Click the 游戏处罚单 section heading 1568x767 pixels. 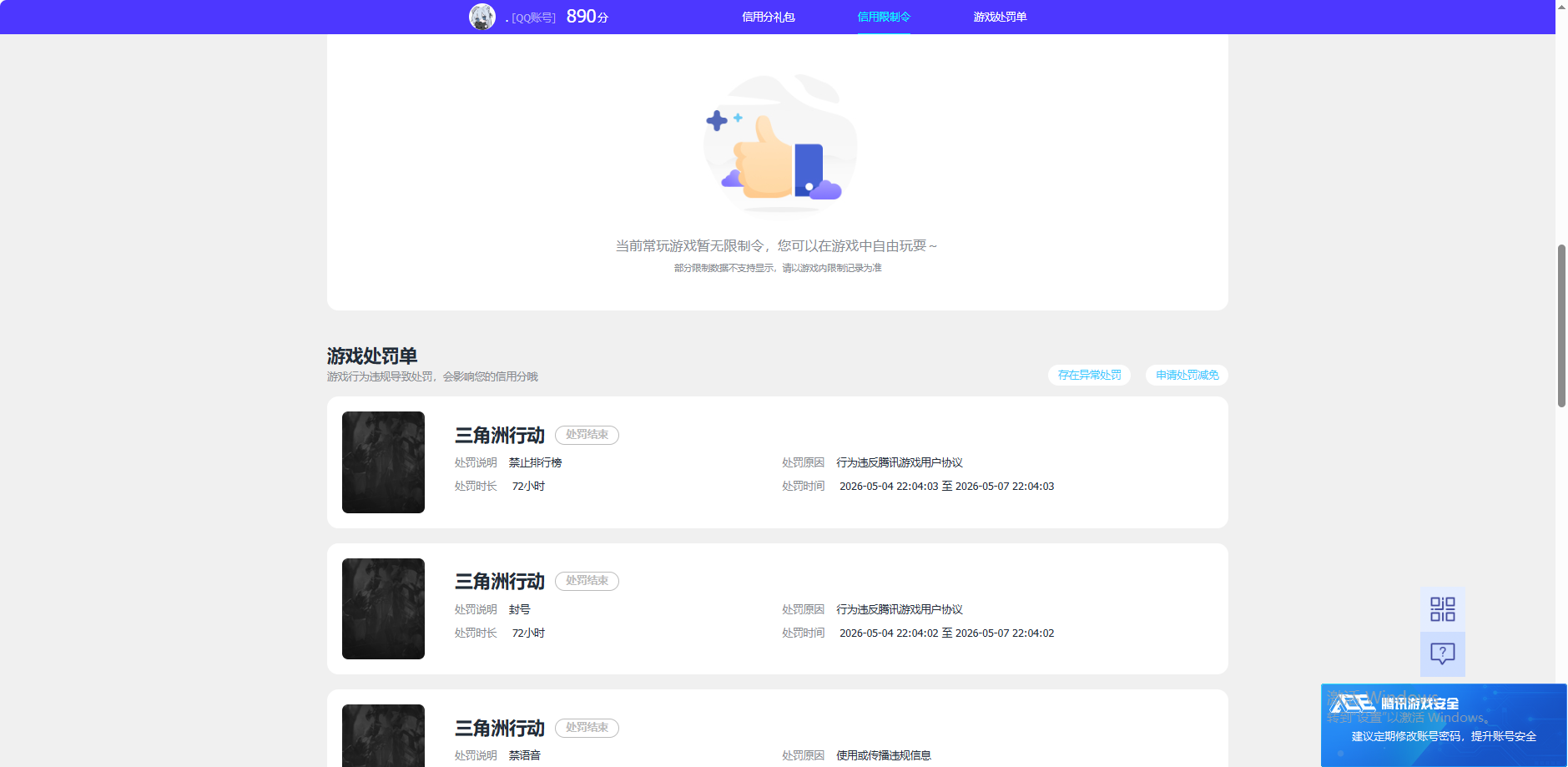pyautogui.click(x=372, y=356)
